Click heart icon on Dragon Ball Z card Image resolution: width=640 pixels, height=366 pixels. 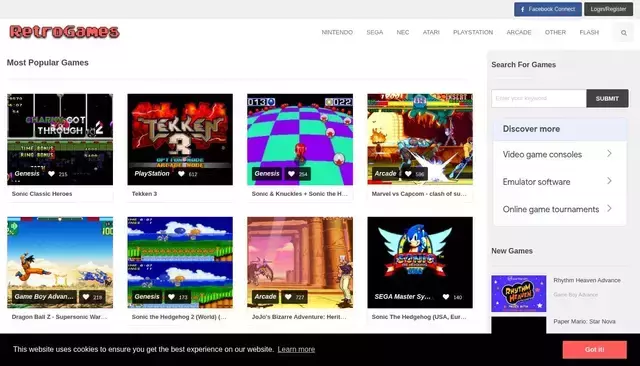click(x=86, y=297)
